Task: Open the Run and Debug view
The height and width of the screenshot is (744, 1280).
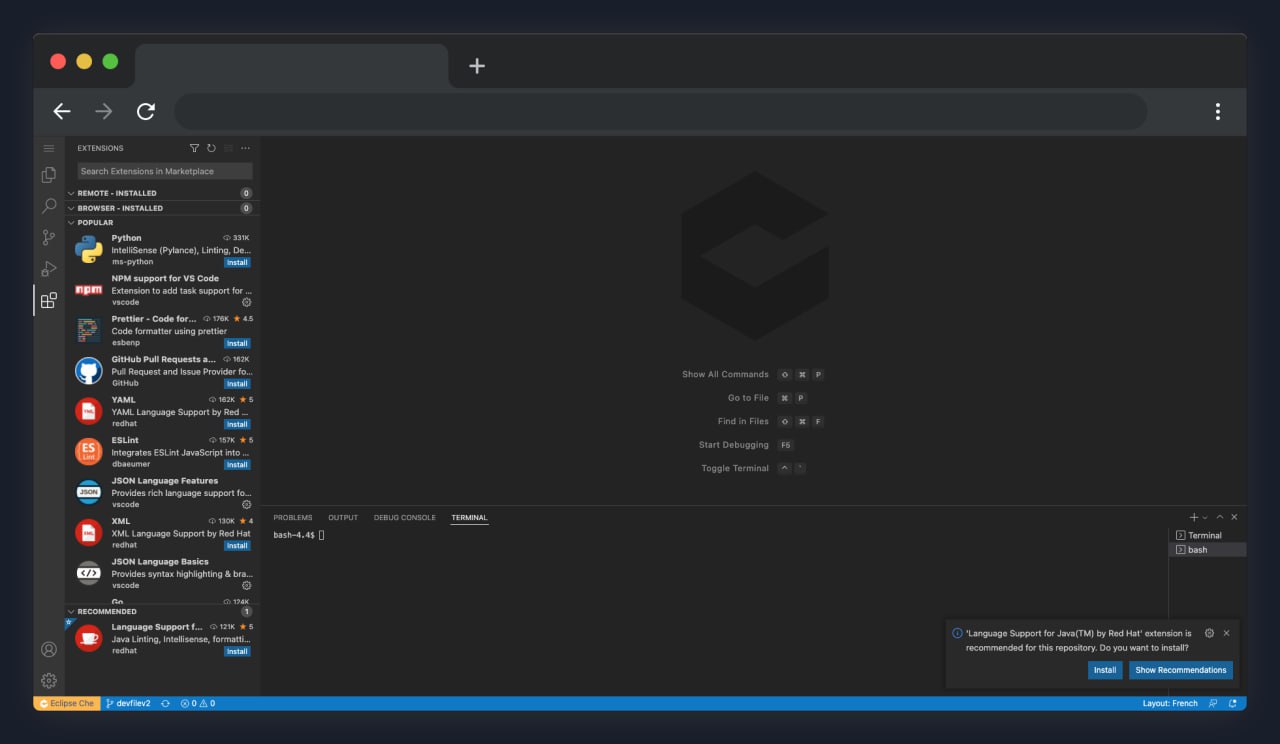Action: click(x=48, y=268)
